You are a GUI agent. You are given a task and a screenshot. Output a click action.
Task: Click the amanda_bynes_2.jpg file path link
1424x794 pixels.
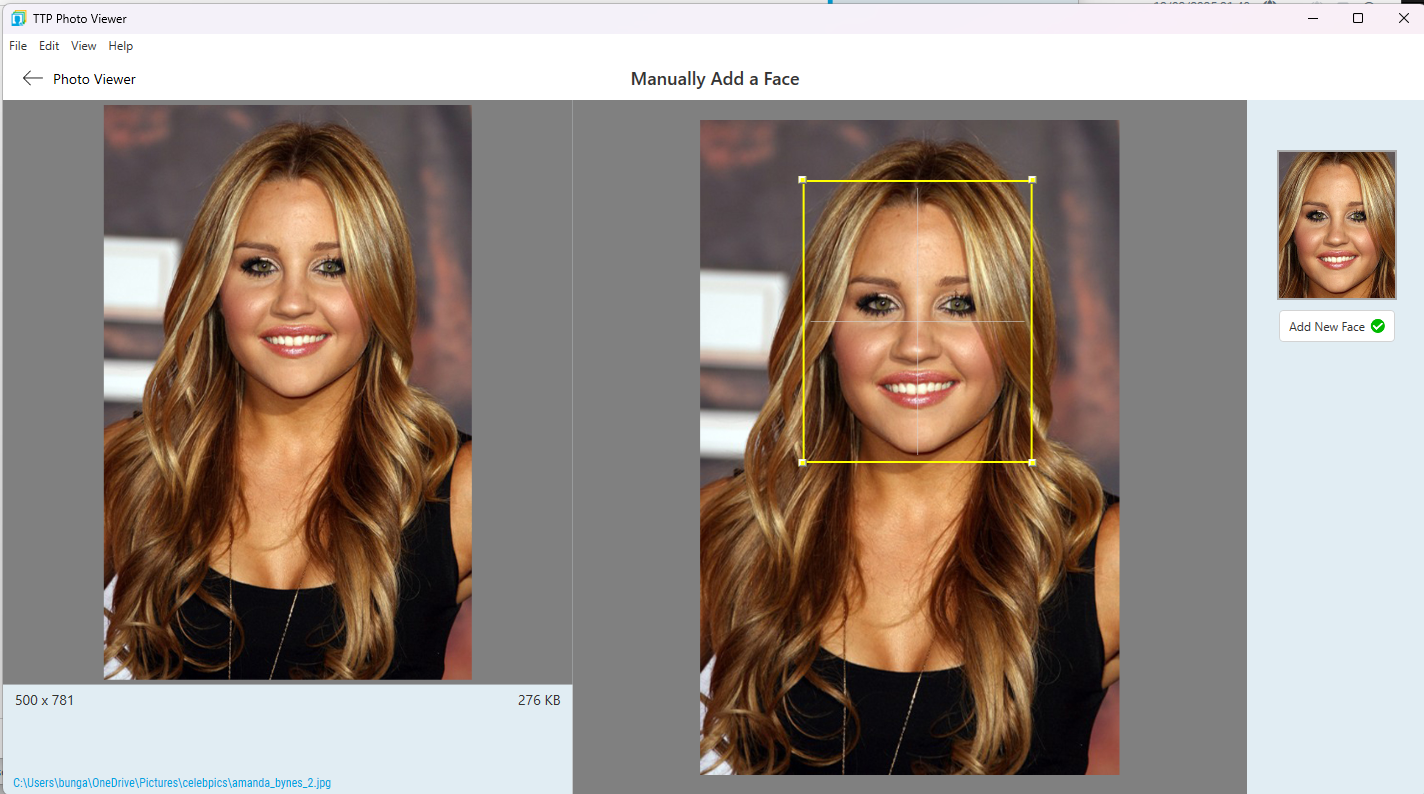point(173,783)
